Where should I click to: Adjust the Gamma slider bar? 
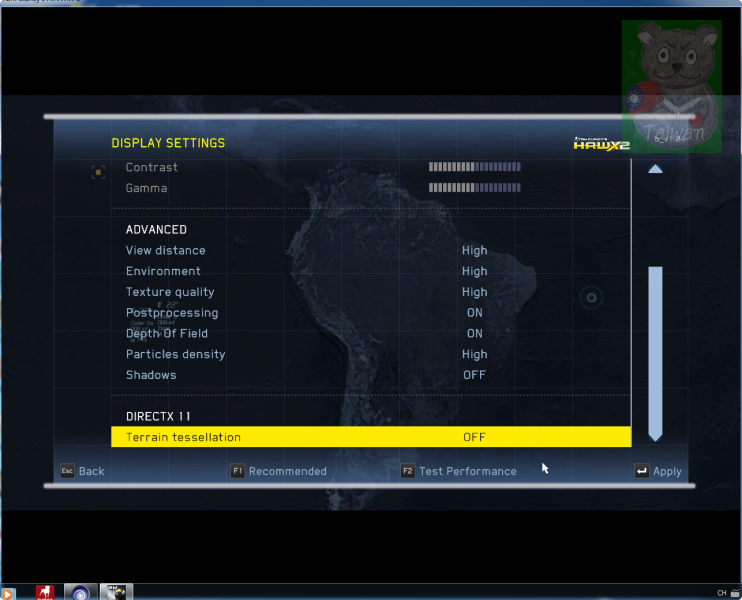(x=475, y=187)
